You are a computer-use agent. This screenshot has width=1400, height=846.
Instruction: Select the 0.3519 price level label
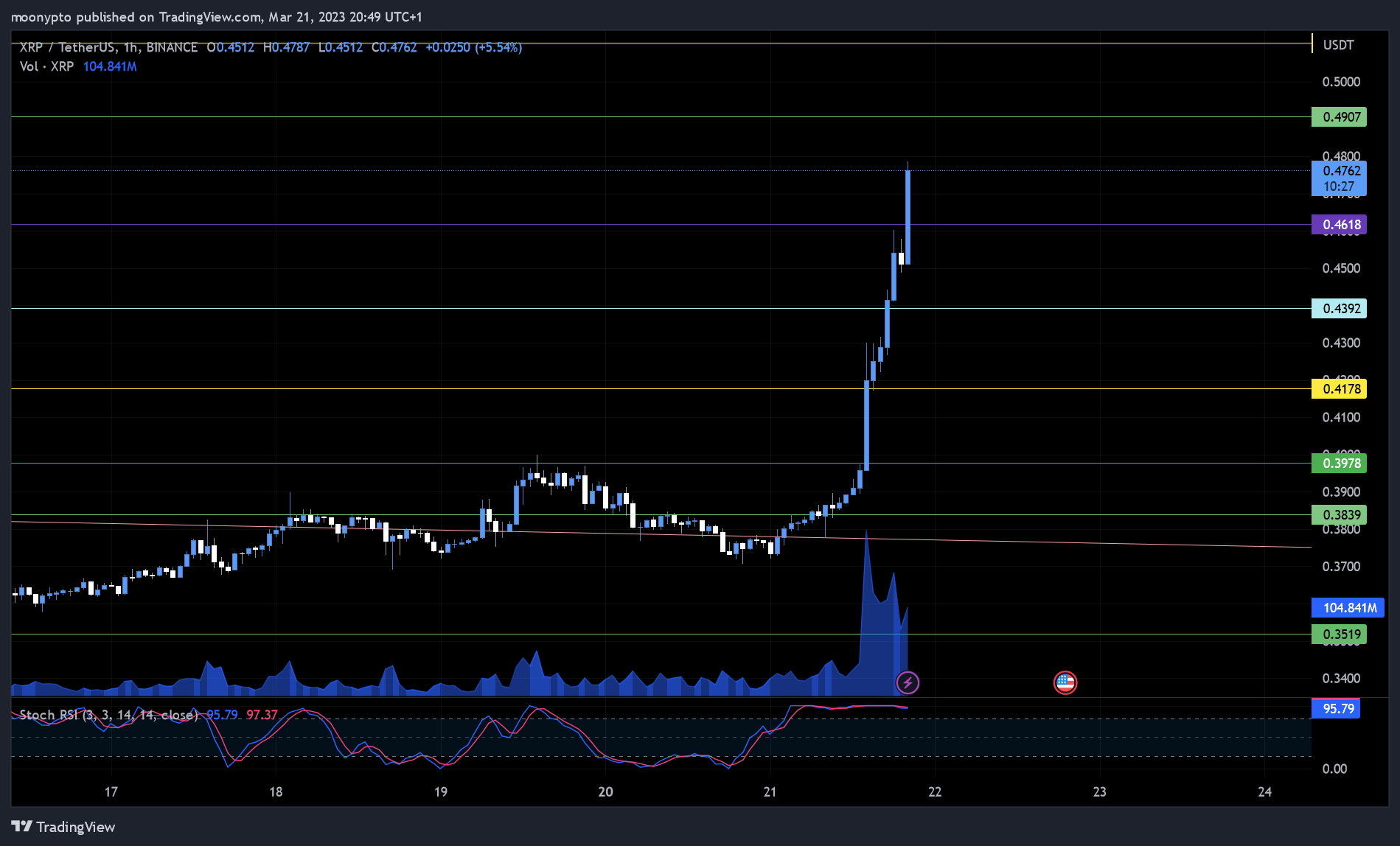[x=1339, y=634]
